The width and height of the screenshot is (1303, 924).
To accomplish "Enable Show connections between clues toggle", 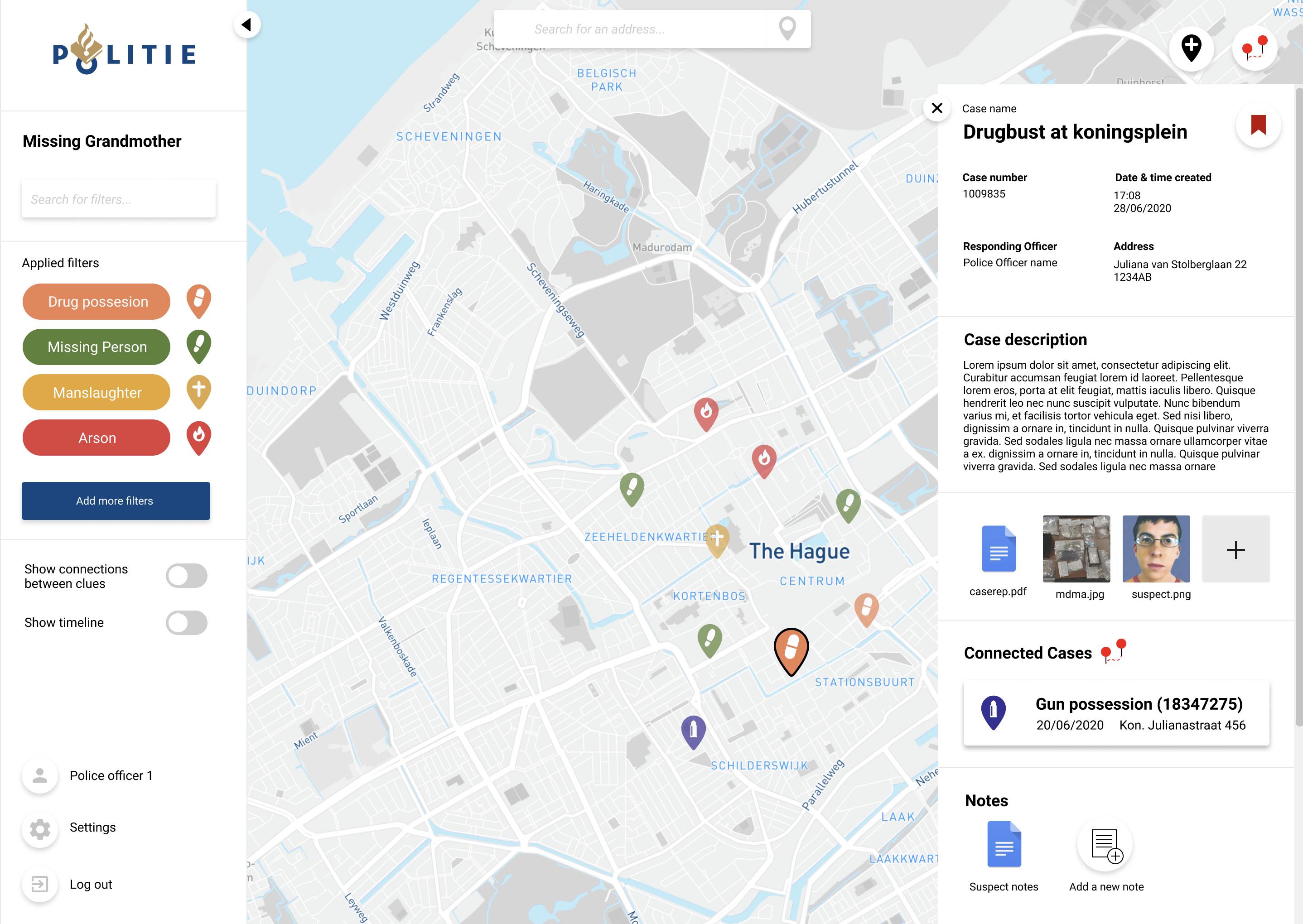I will [187, 576].
